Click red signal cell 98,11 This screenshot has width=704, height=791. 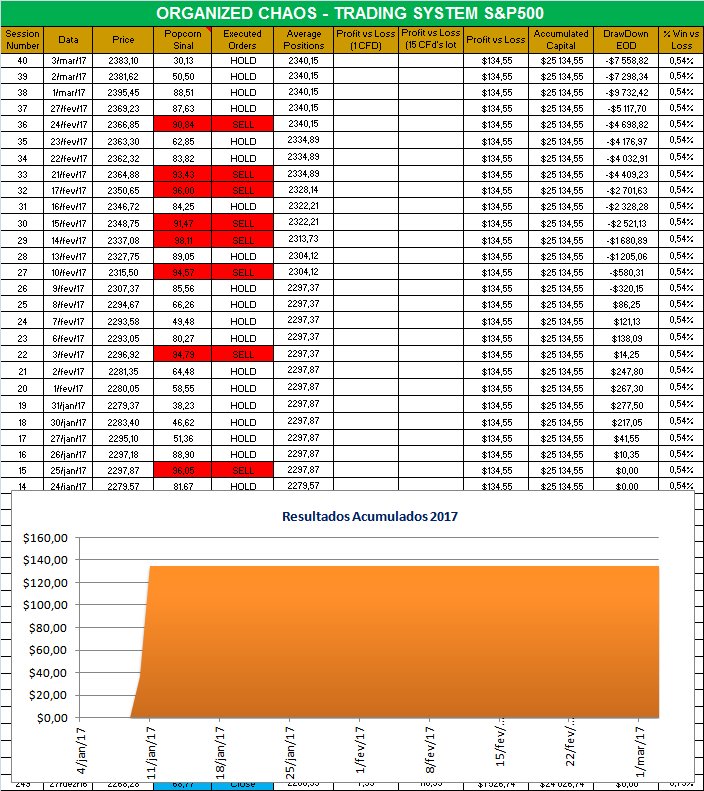tap(183, 240)
